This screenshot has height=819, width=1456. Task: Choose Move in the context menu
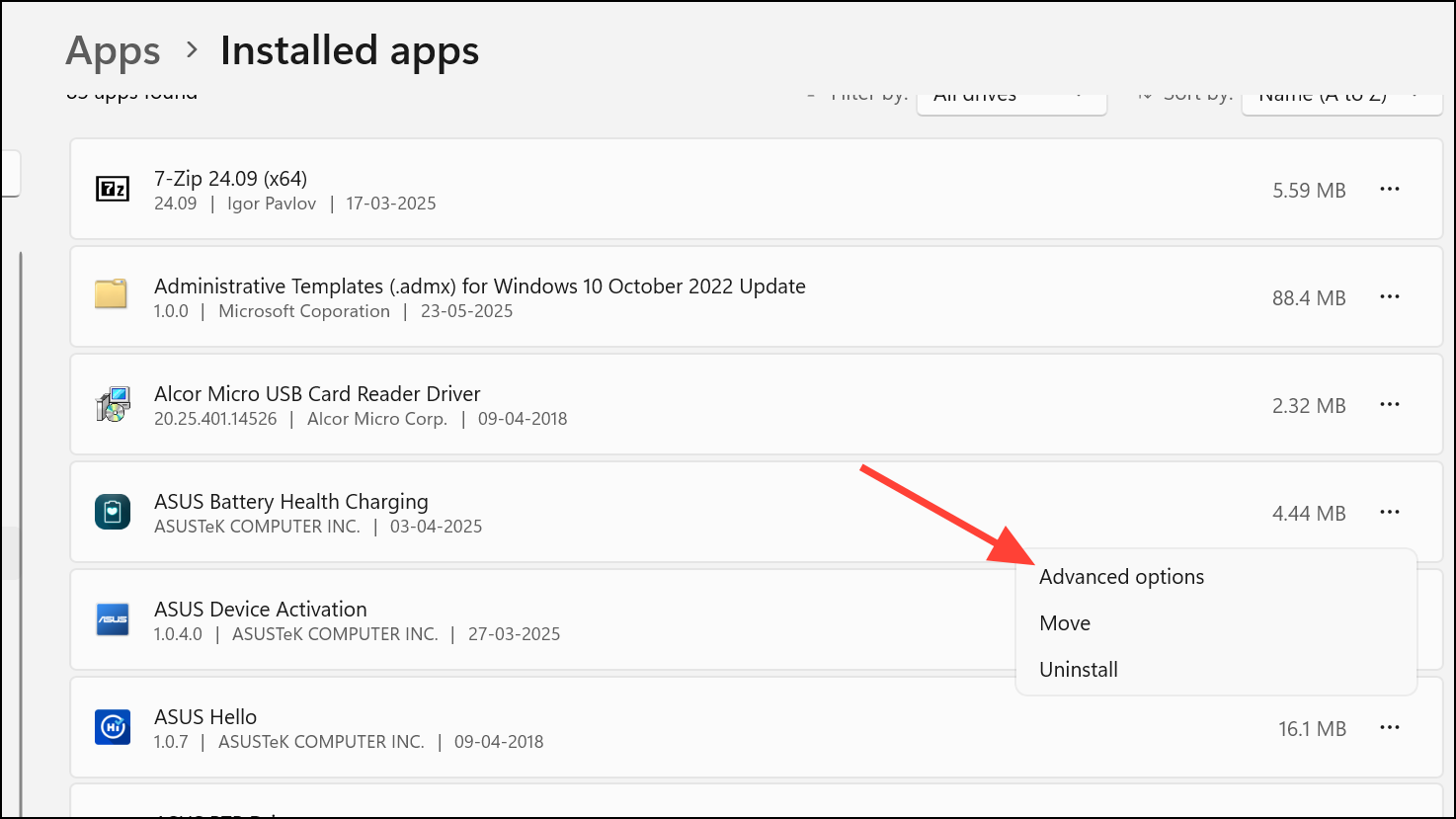click(1065, 623)
